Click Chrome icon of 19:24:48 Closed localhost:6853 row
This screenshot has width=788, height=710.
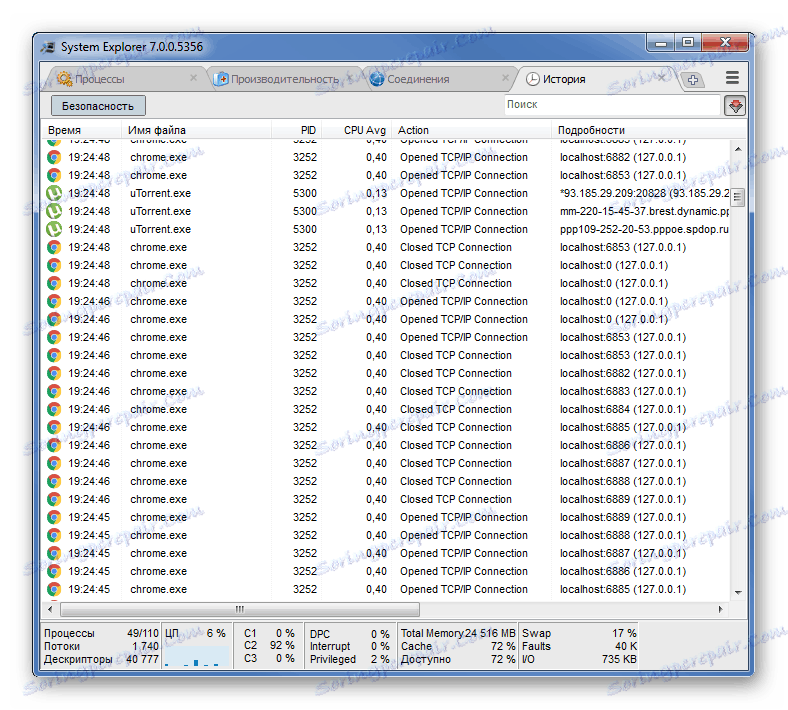coord(54,247)
